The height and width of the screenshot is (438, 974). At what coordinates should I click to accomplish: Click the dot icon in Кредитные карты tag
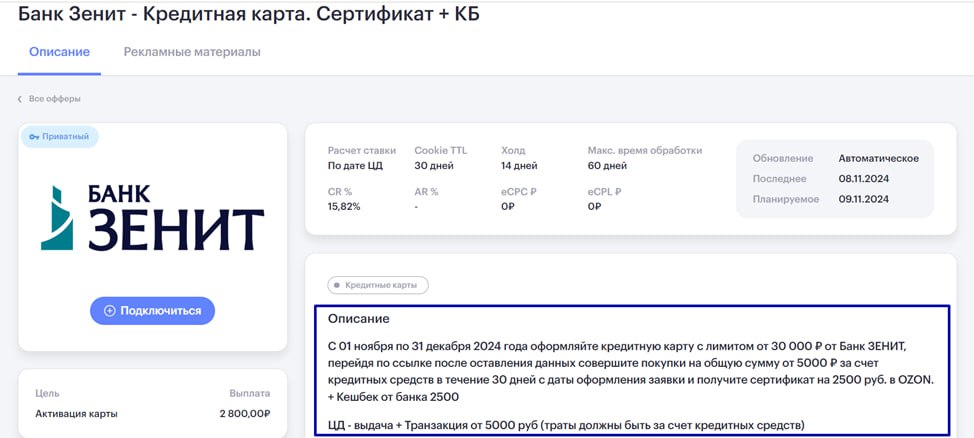(x=337, y=286)
